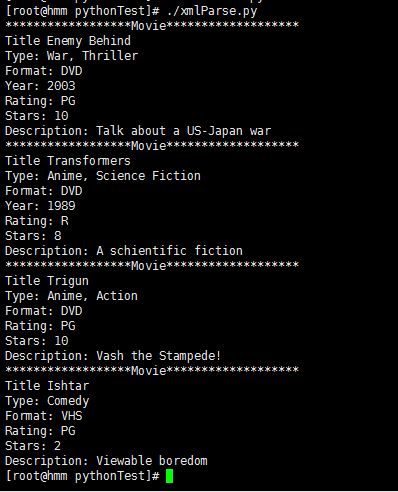Viewport: 398px width, 492px height.
Task: Click the 'Viewable boredom' description line
Action: (106, 461)
